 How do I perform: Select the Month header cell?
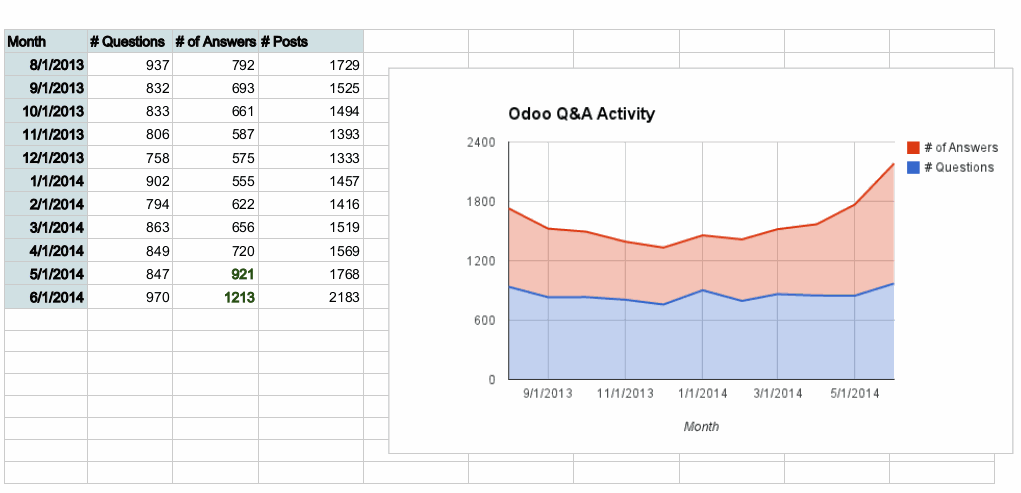click(46, 42)
